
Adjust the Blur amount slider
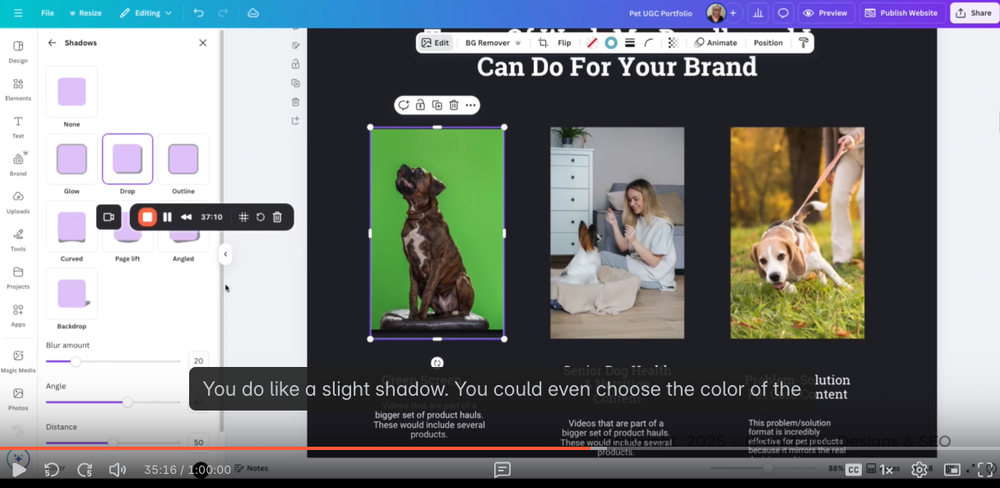tap(75, 362)
